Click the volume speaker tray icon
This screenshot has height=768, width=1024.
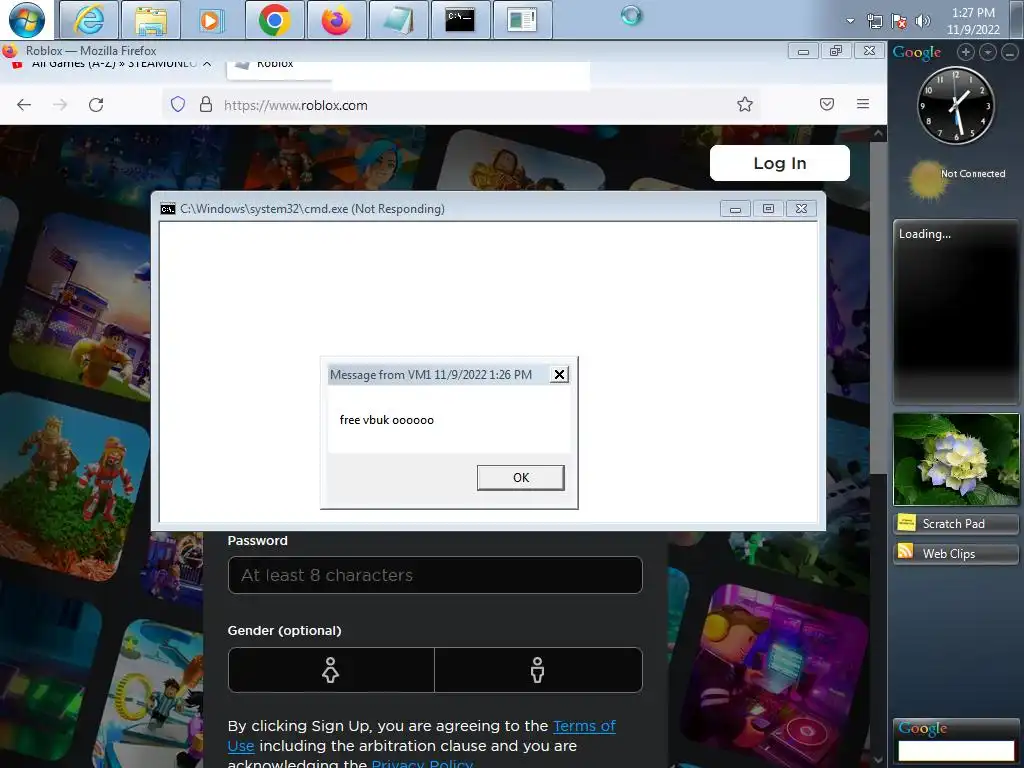[922, 21]
